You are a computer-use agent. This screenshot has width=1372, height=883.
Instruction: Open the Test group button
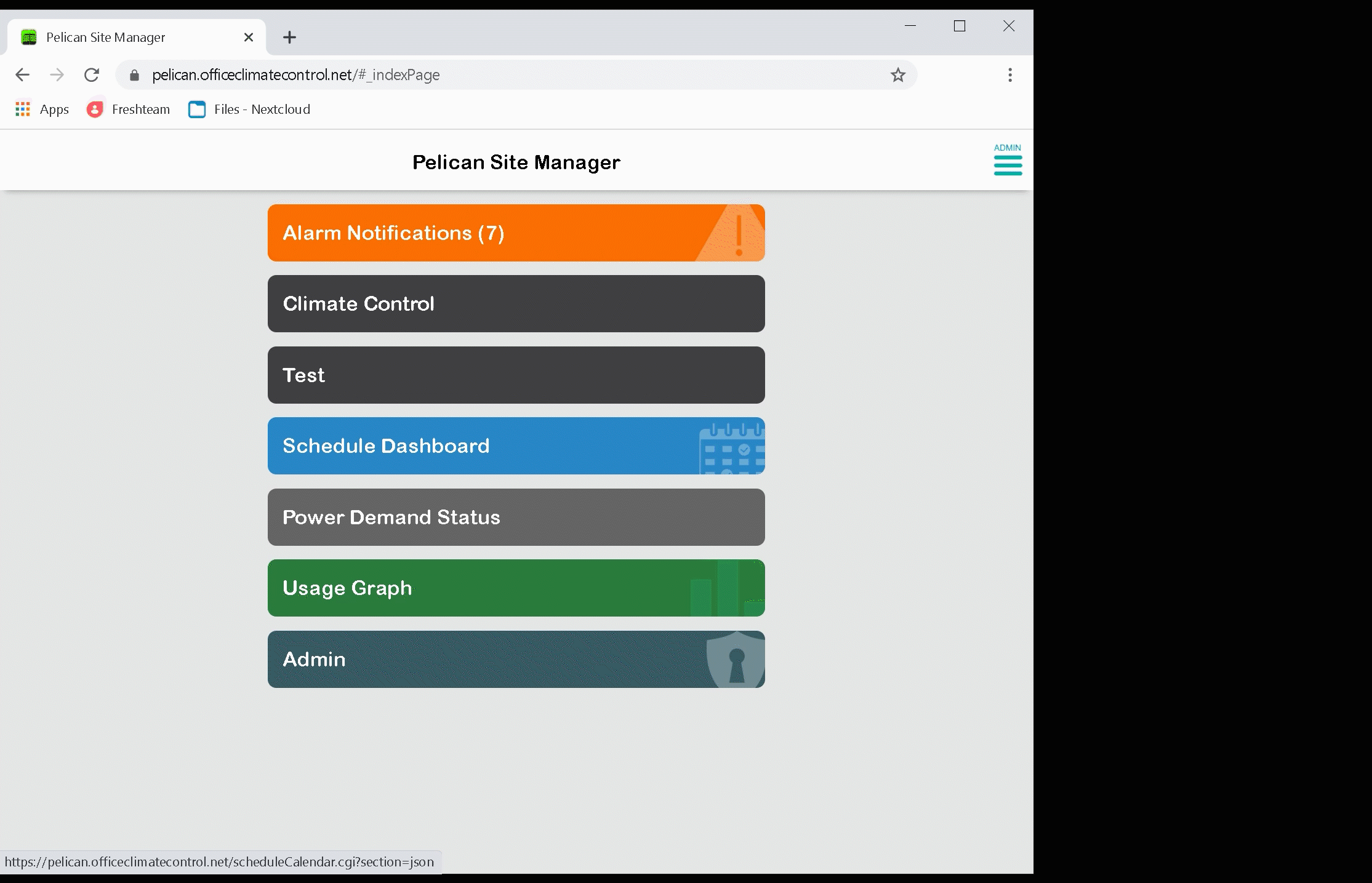point(516,375)
